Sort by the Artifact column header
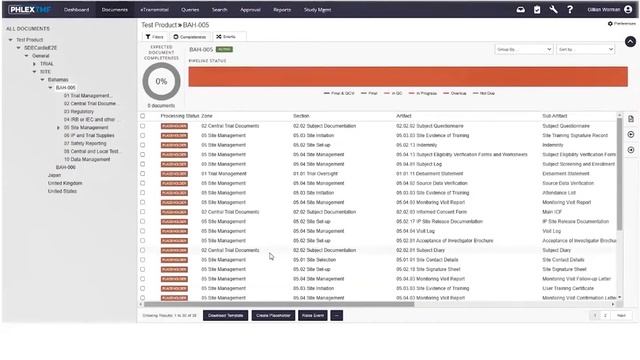This screenshot has height=360, width=640. [404, 116]
